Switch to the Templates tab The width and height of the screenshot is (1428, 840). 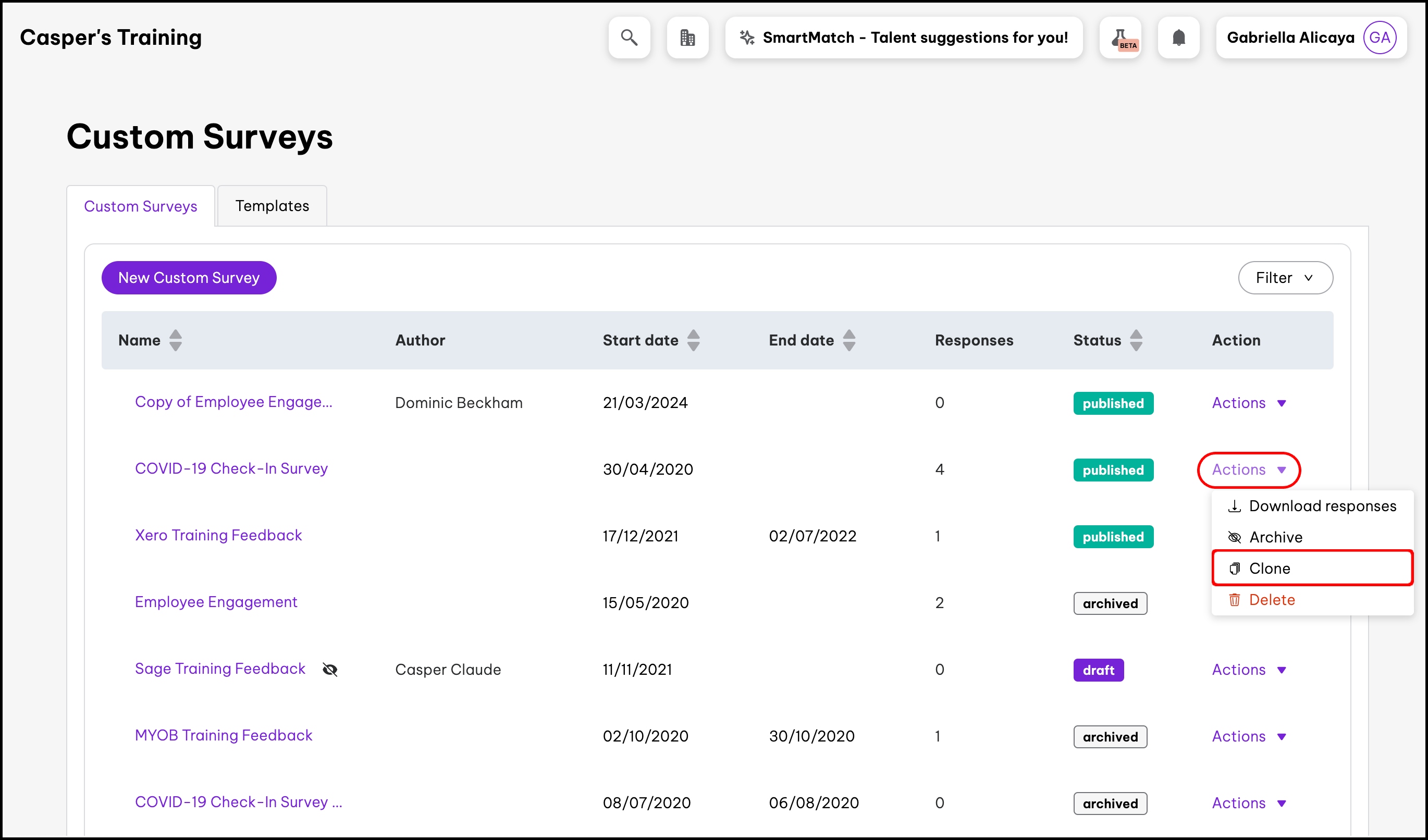272,206
